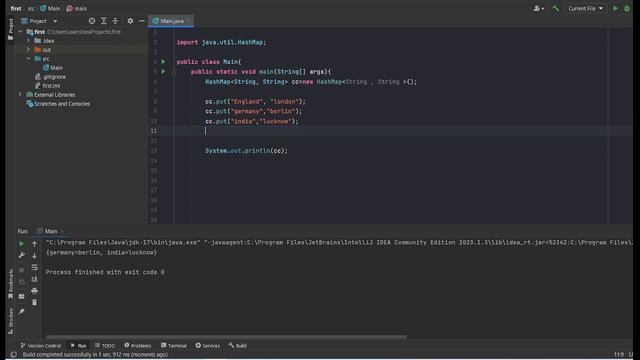Debug the current file with the bug icon
The image size is (640, 360).
coord(627,8)
